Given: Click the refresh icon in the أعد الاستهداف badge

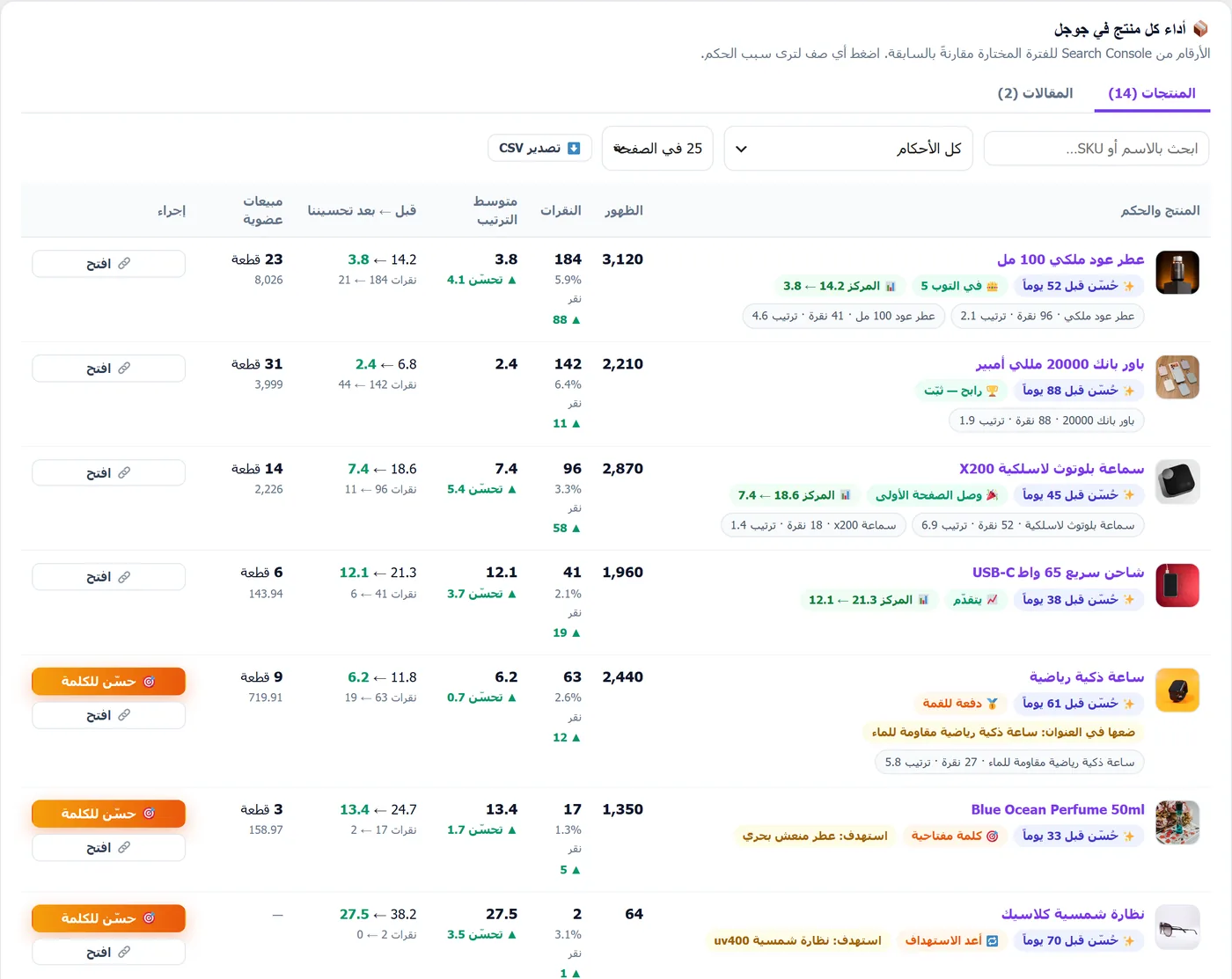Looking at the screenshot, I should click(x=992, y=940).
